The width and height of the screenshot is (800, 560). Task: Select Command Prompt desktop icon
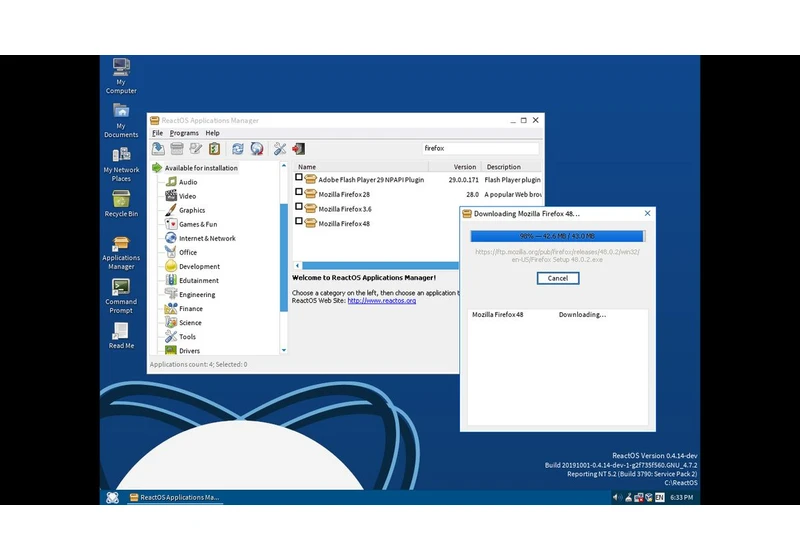click(121, 296)
